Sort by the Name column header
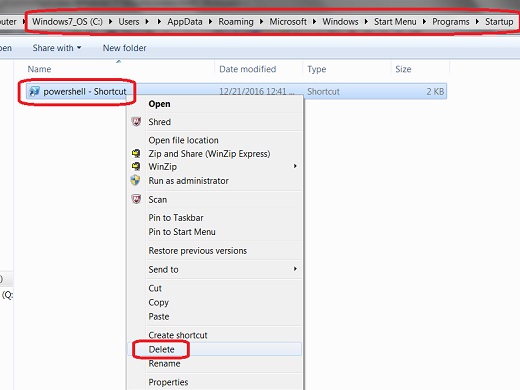The height and width of the screenshot is (390, 520). tap(39, 69)
